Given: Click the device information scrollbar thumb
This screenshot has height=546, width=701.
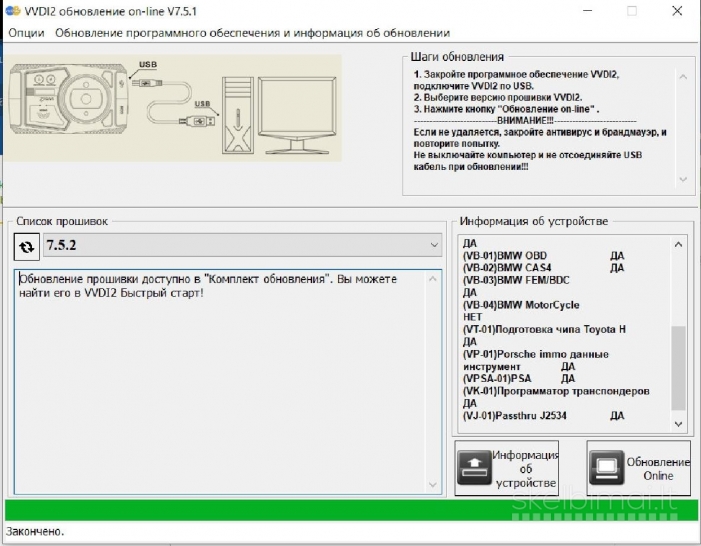Looking at the screenshot, I should coord(678,368).
